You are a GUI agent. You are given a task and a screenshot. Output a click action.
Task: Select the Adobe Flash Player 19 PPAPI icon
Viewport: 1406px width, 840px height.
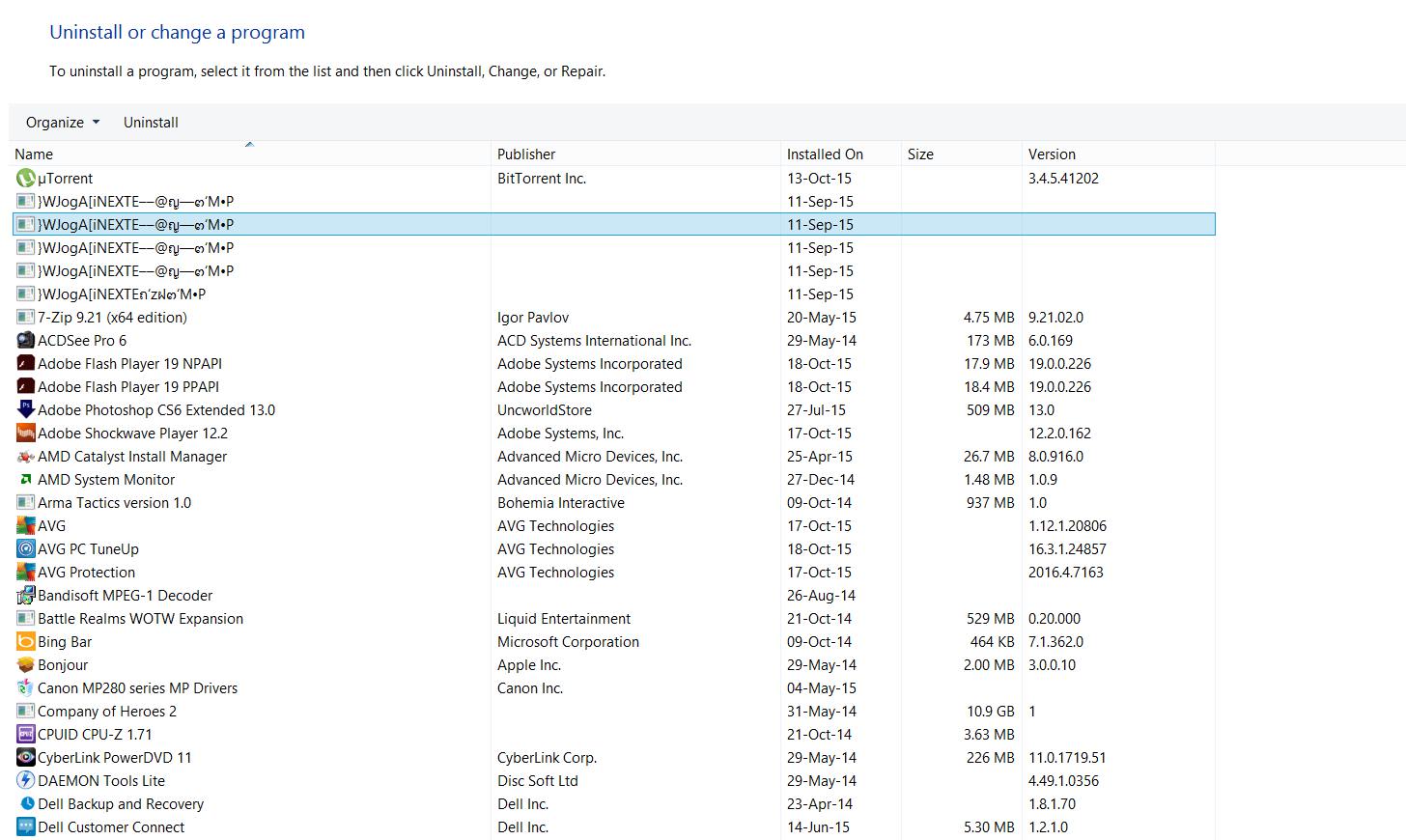[26, 387]
